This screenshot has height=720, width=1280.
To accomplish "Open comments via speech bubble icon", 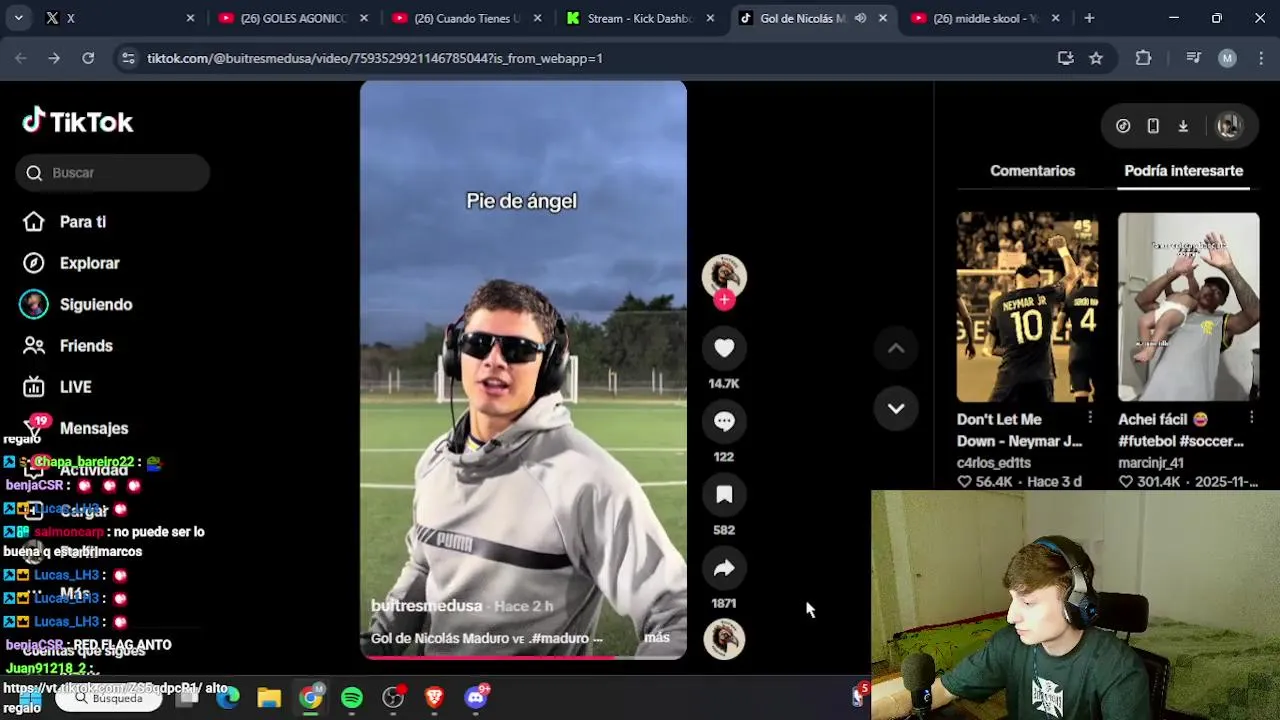I will [x=724, y=421].
